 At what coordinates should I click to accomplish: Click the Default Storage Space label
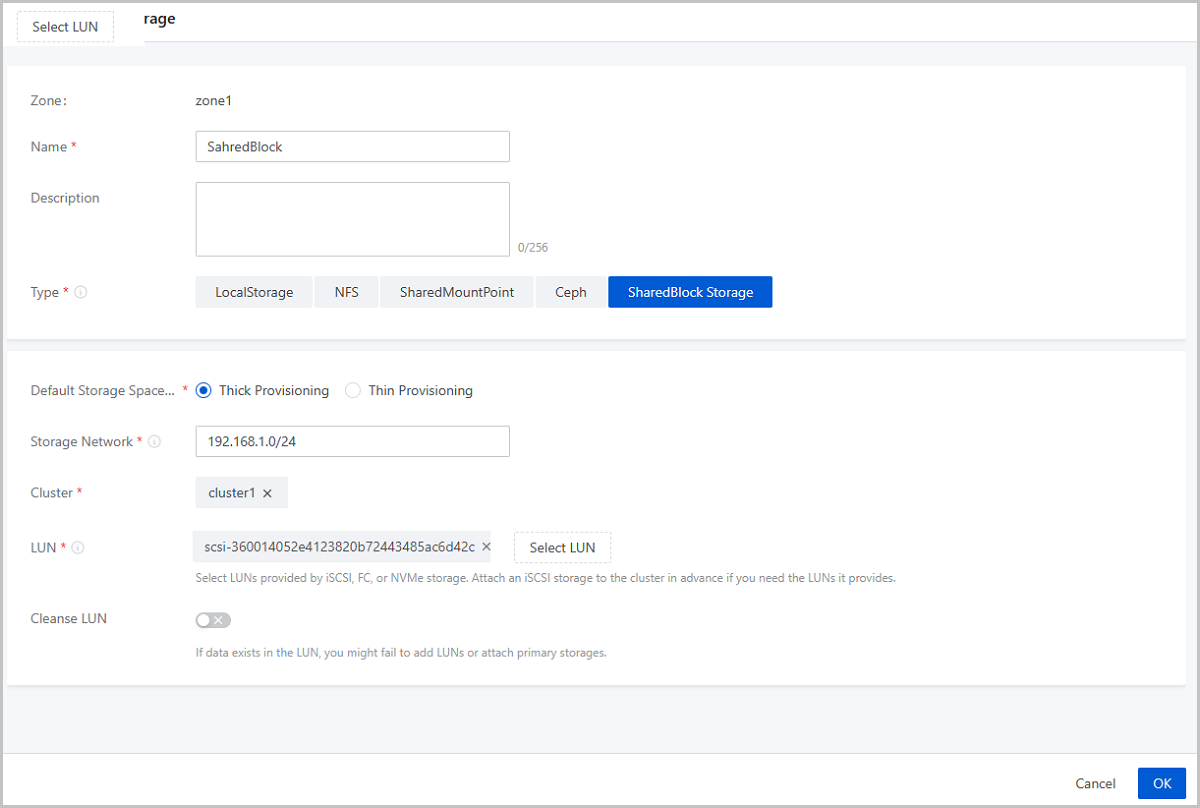[x=103, y=390]
